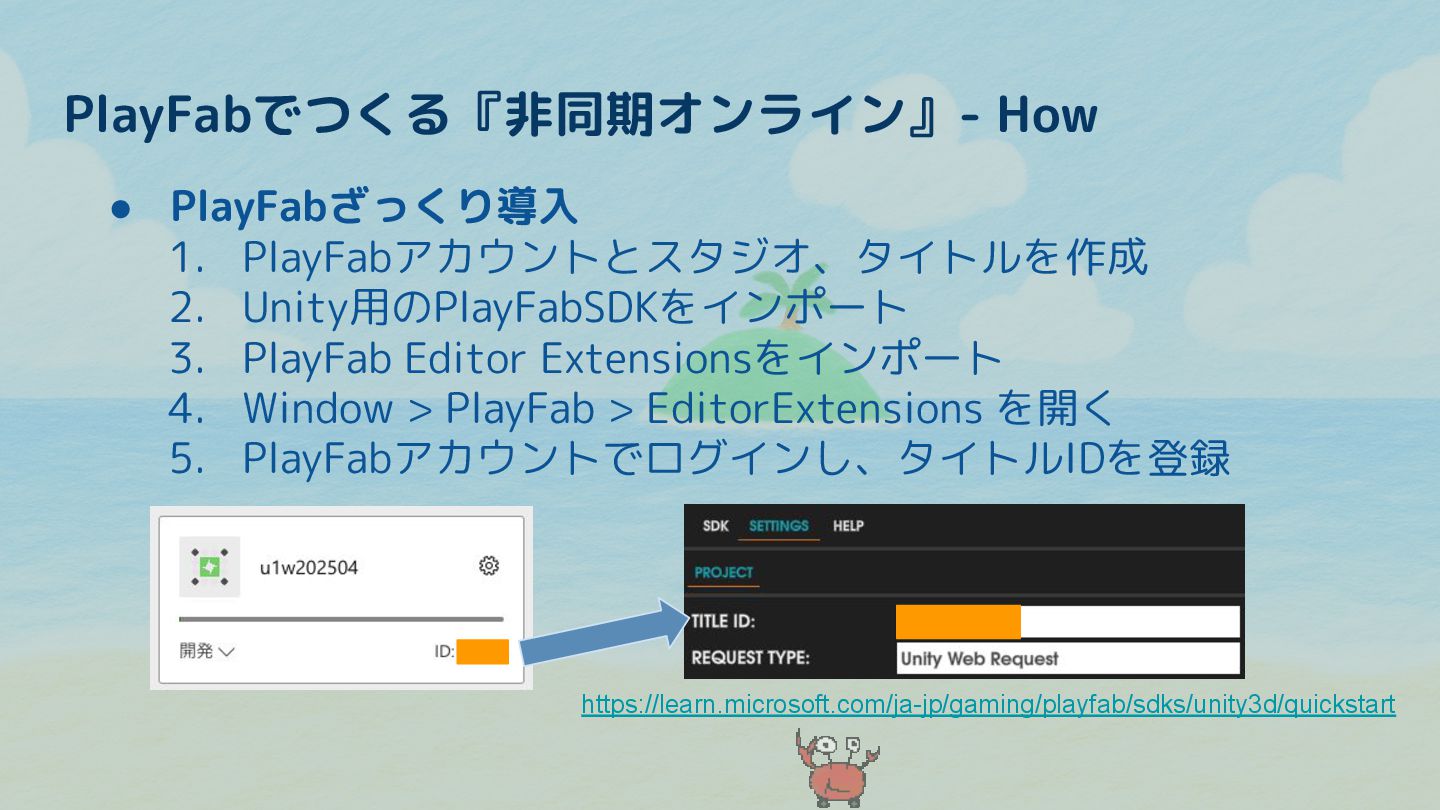Click step 3 PlayFab Editor Extensionsをインポート
Viewport: 1440px width, 810px height.
[623, 358]
